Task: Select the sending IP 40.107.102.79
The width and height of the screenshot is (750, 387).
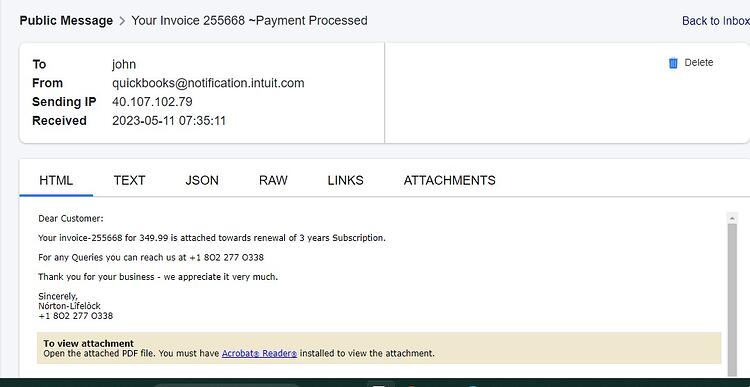Action: (152, 102)
